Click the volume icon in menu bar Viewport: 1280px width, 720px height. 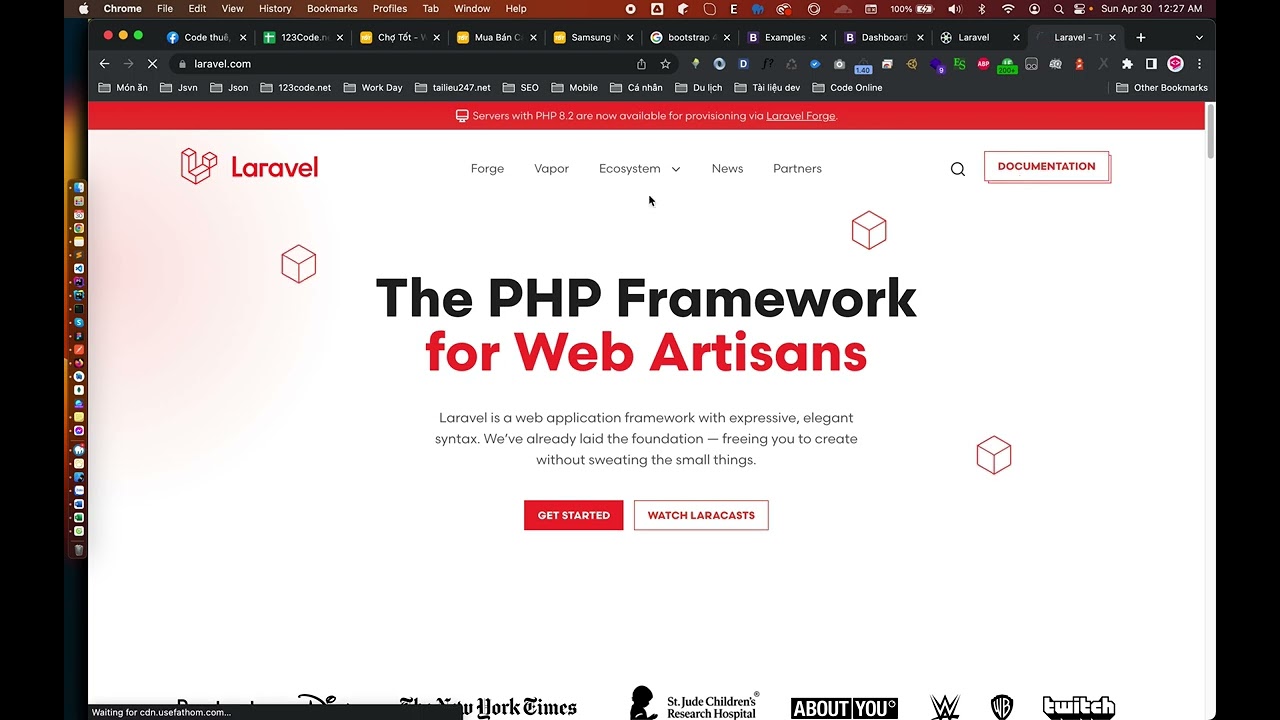[954, 9]
